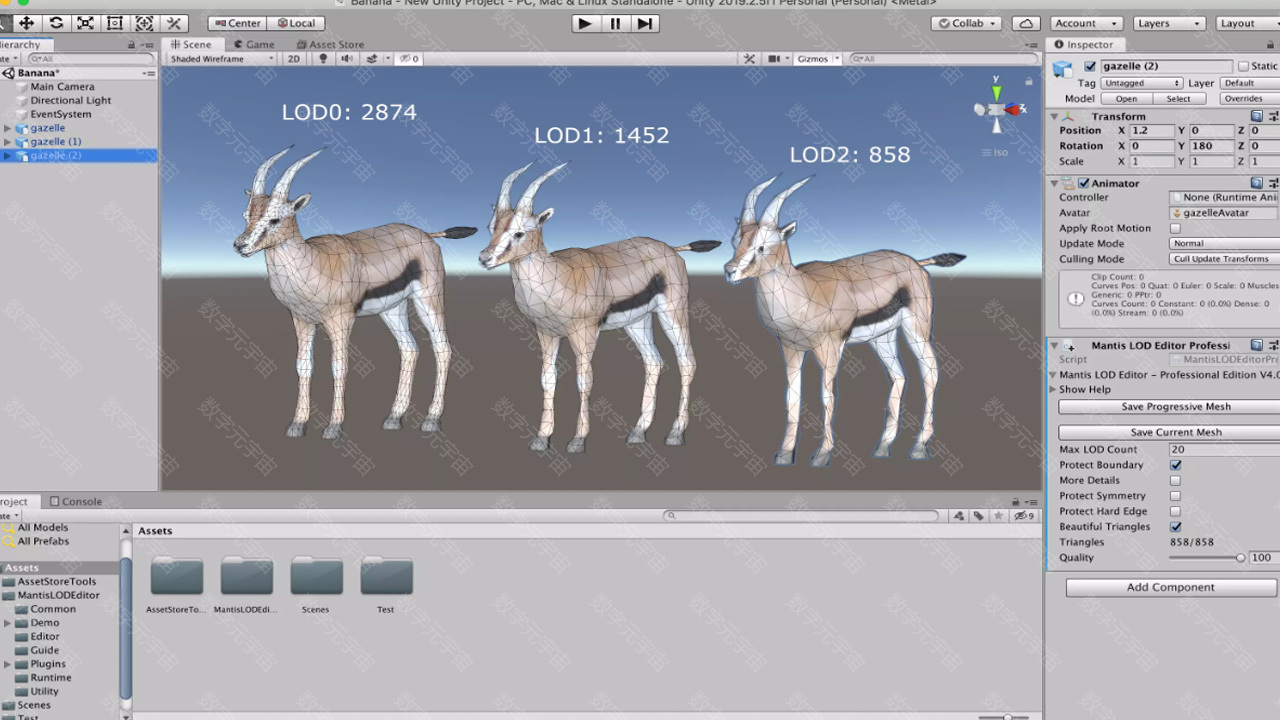Expand the Show Help foldout

pyautogui.click(x=1054, y=390)
